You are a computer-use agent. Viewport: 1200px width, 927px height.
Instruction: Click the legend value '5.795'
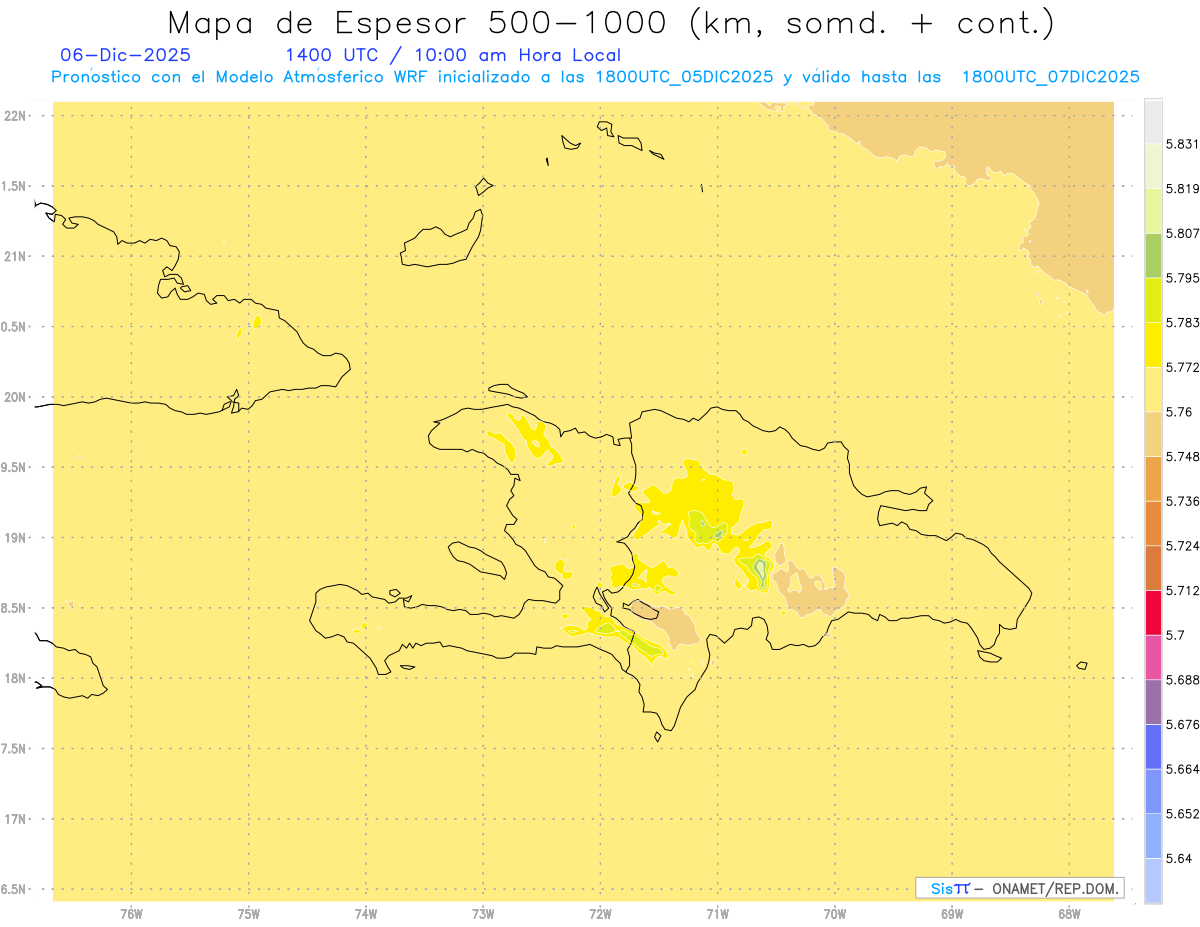coord(1183,278)
